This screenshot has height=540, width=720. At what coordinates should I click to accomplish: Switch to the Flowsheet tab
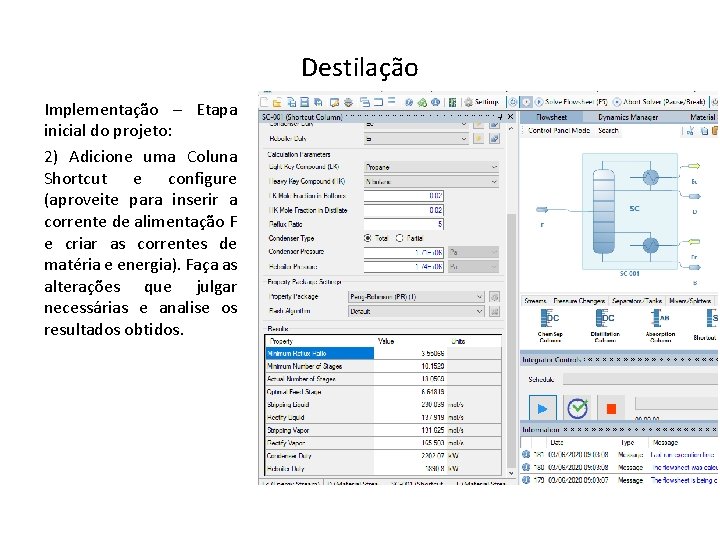[x=551, y=118]
